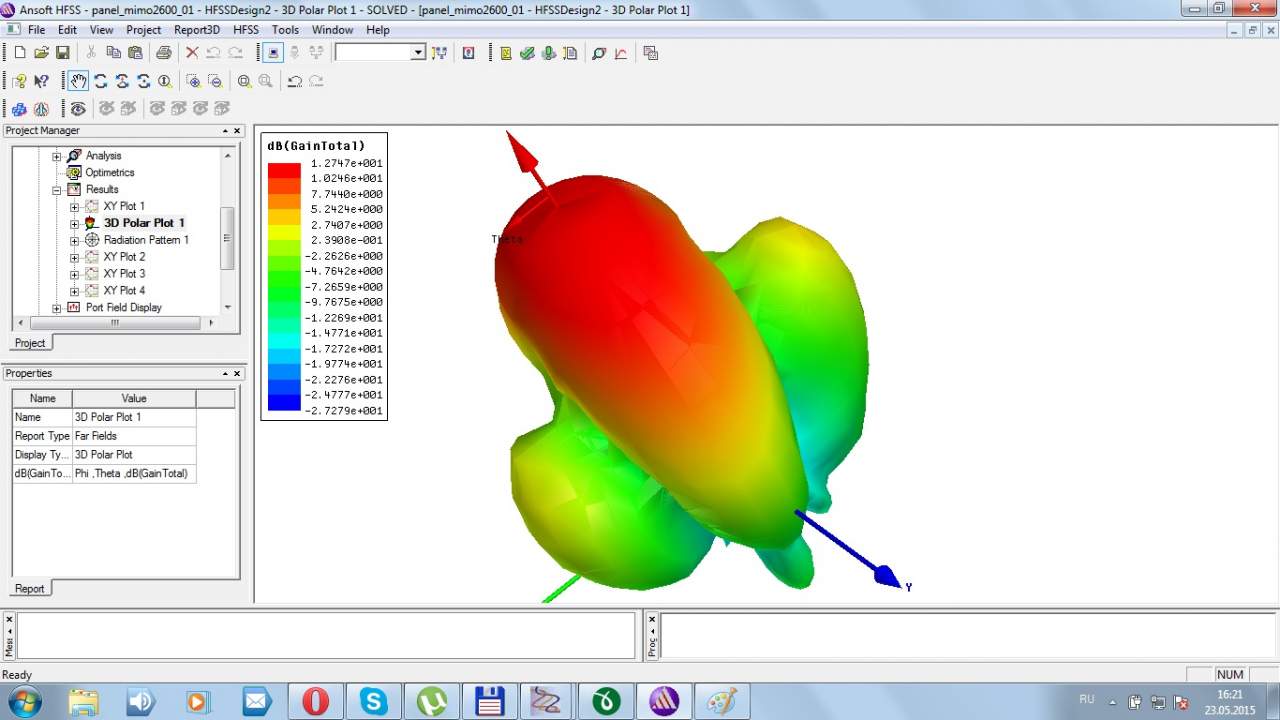This screenshot has width=1280, height=720.
Task: Open the mail envelope app in the taskbar
Action: click(257, 701)
